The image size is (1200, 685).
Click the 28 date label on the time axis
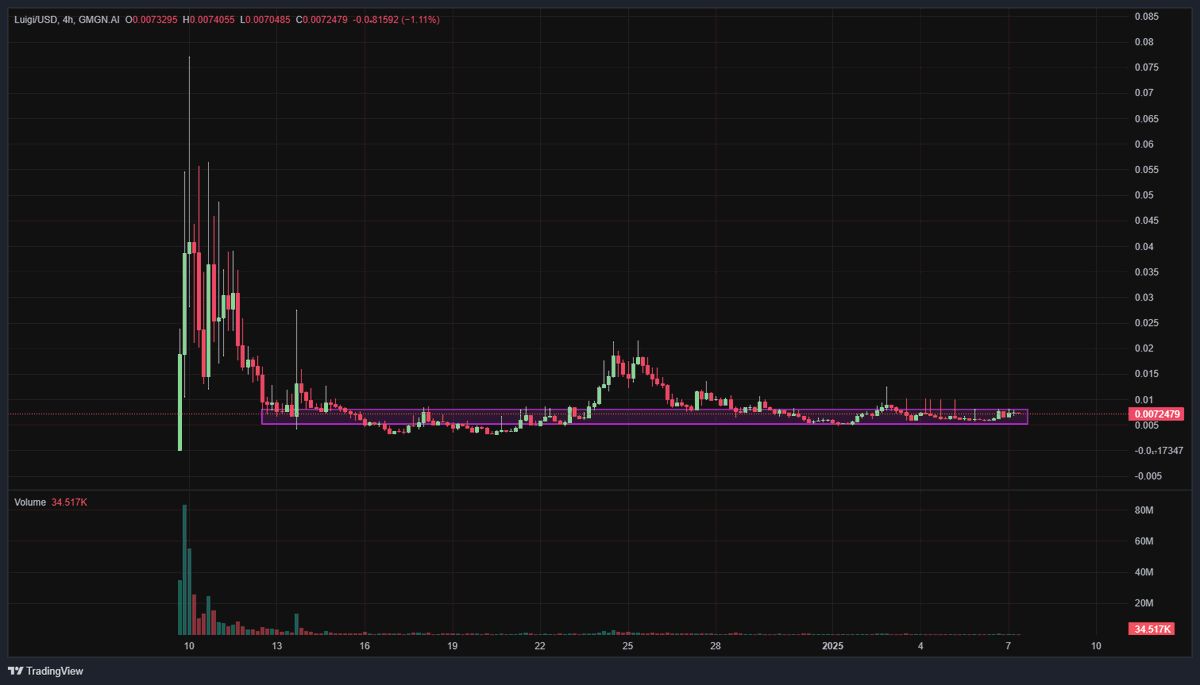coord(715,647)
